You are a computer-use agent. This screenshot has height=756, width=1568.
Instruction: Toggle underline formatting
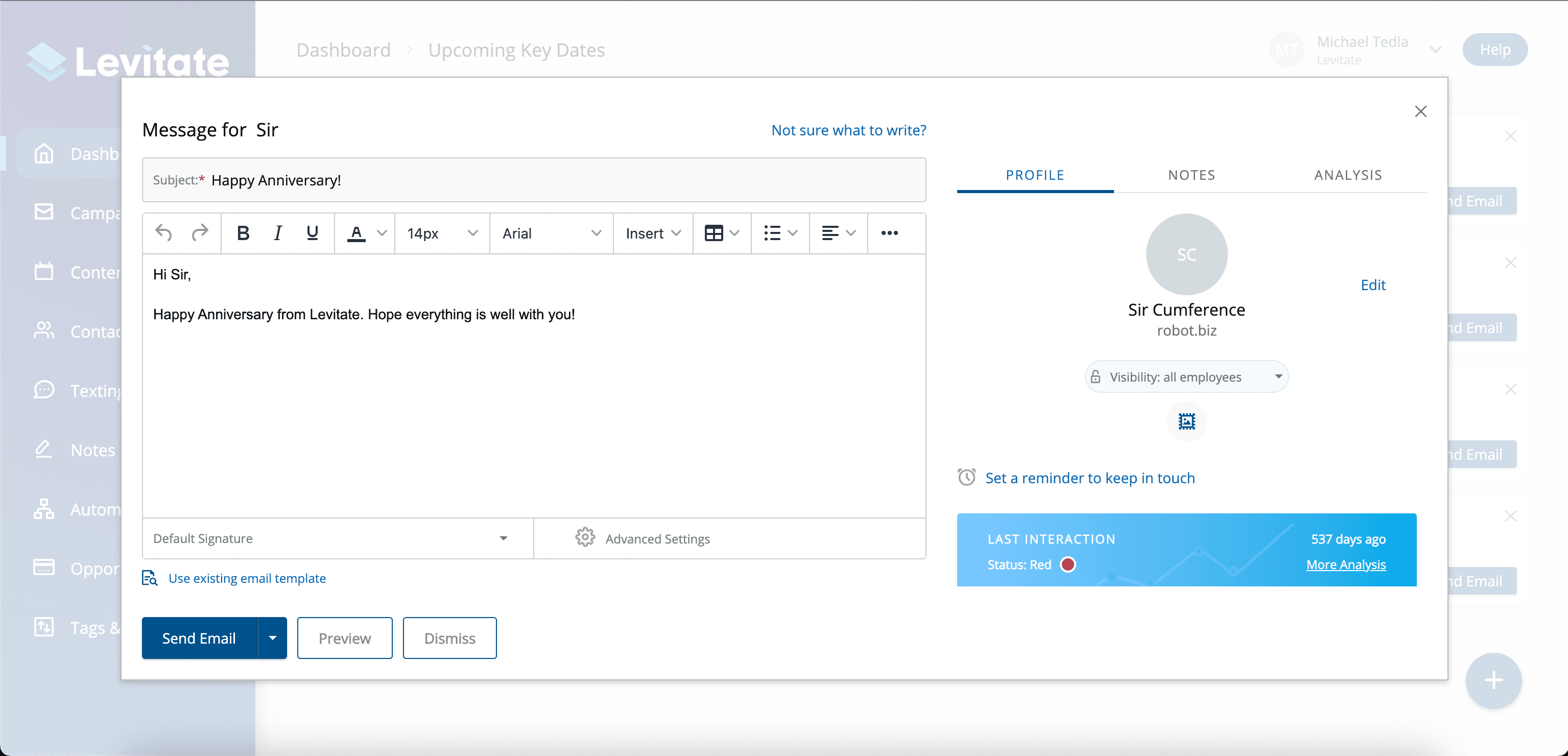pyautogui.click(x=312, y=233)
